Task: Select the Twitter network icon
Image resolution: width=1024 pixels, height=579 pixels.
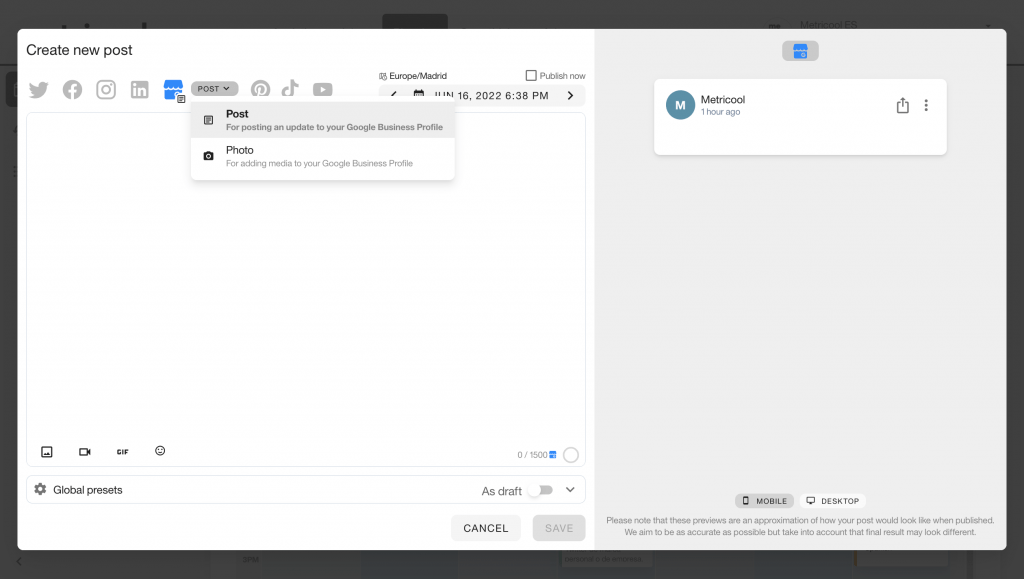Action: [x=39, y=89]
